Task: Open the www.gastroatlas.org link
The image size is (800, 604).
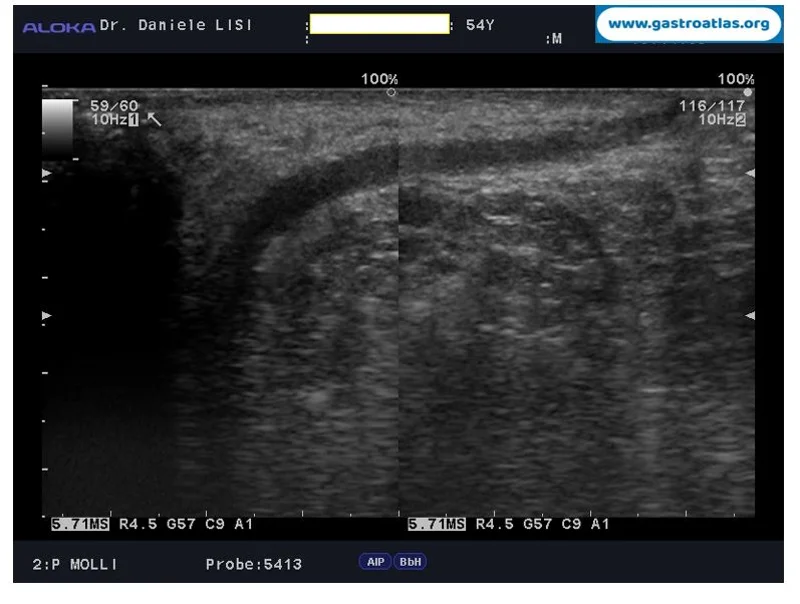Action: [689, 23]
